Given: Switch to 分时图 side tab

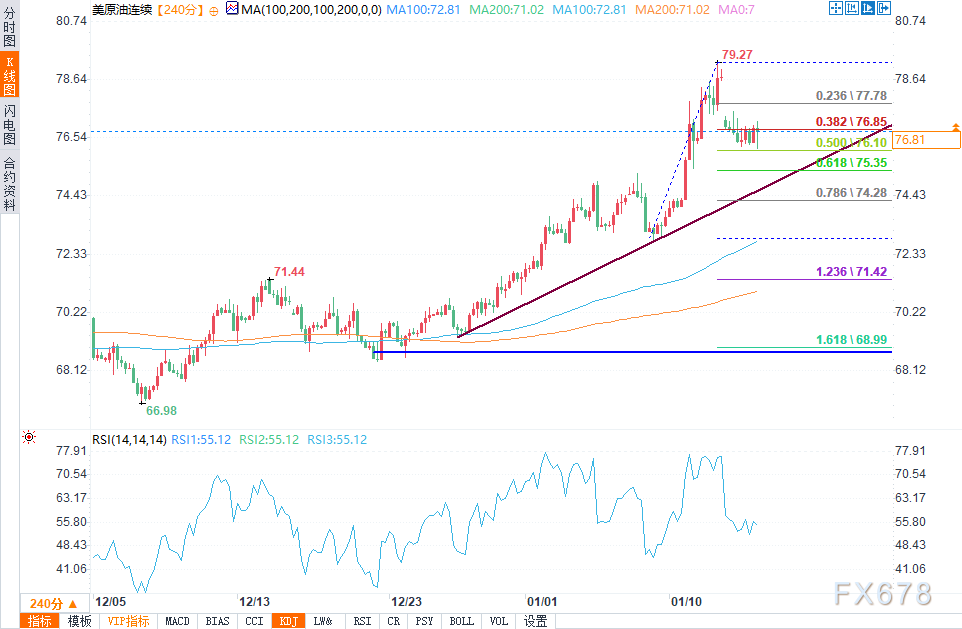Looking at the screenshot, I should click(x=9, y=28).
